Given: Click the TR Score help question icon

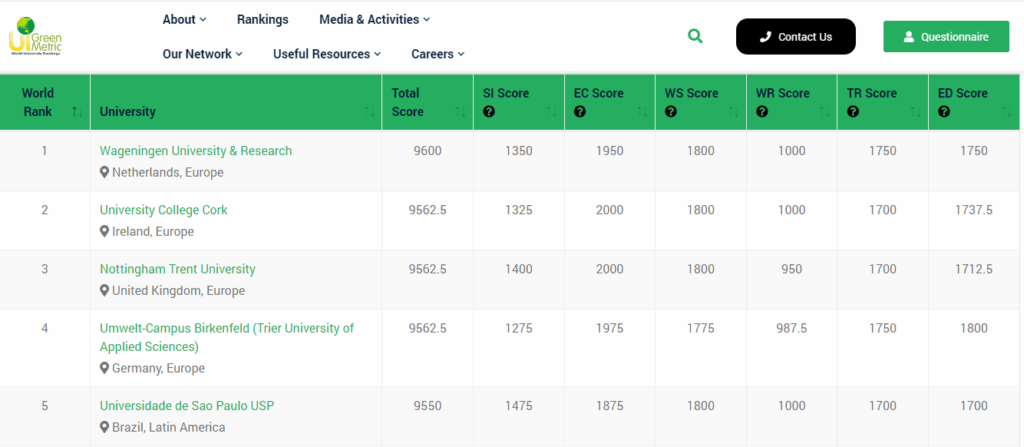Looking at the screenshot, I should click(853, 112).
